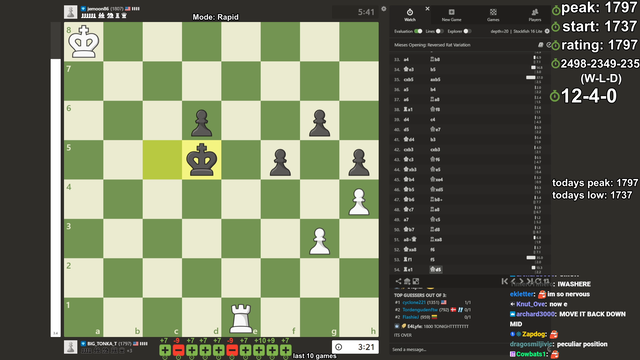Select move 54 Kd5 in move list

[x=436, y=269]
